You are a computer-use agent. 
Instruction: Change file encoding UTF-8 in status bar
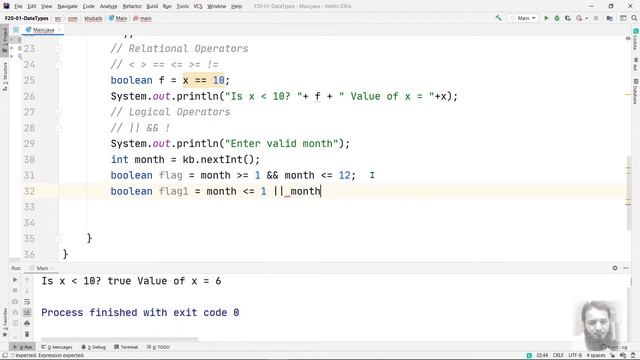(575, 355)
